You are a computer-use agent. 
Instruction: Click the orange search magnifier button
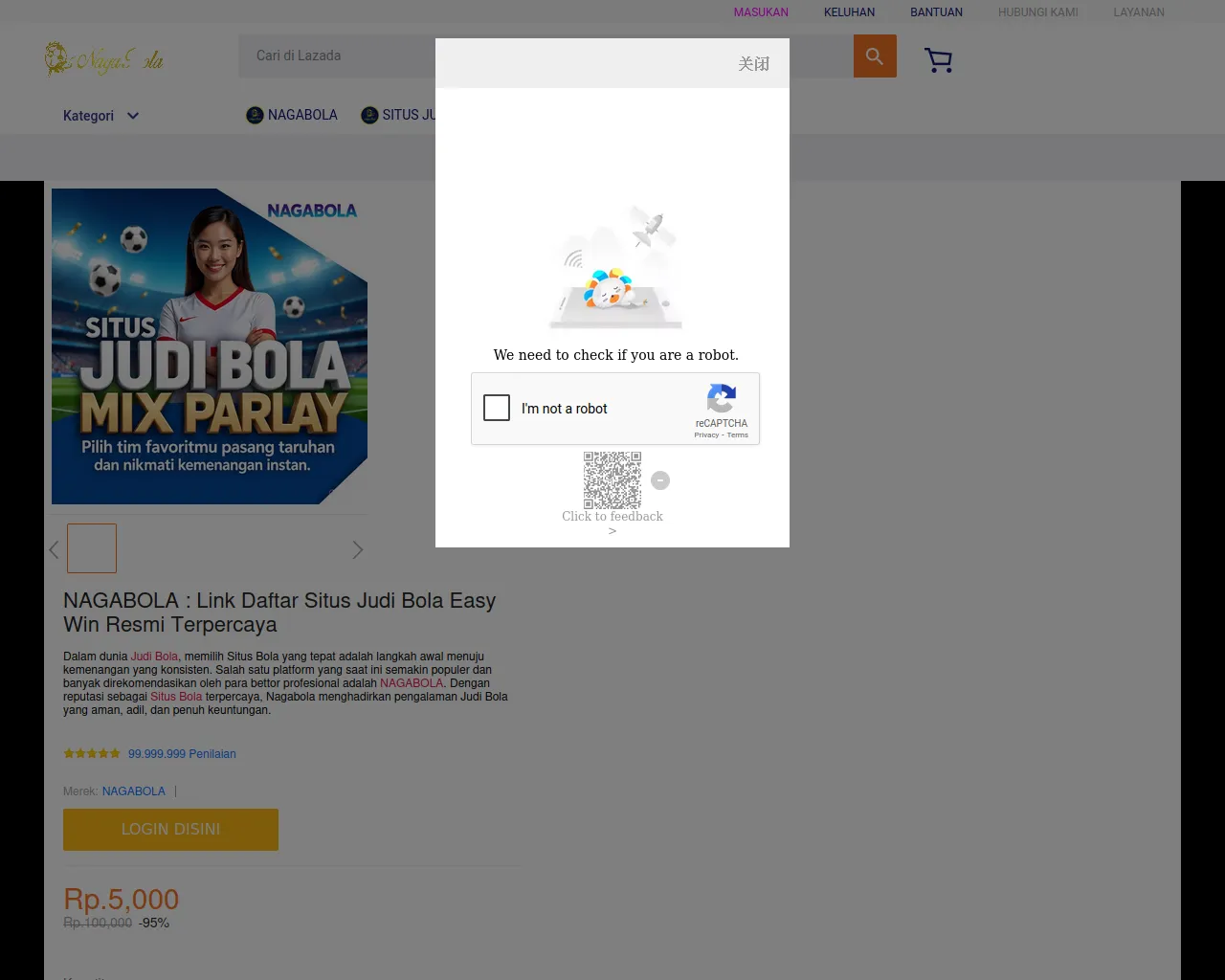(x=875, y=56)
